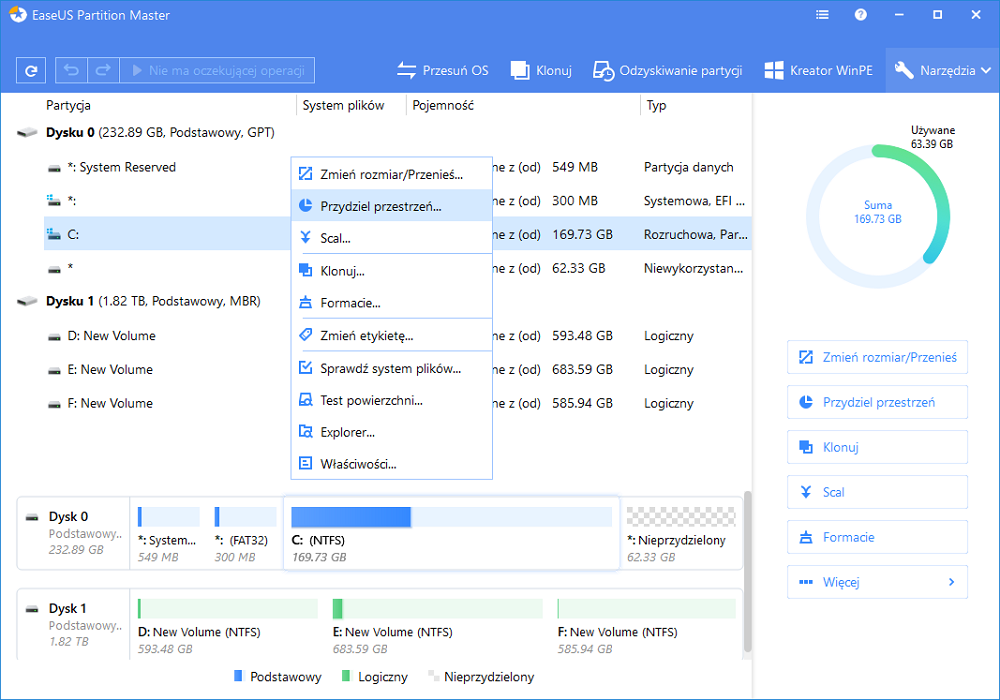1000x700 pixels.
Task: Click the undo arrow button
Action: pos(71,71)
